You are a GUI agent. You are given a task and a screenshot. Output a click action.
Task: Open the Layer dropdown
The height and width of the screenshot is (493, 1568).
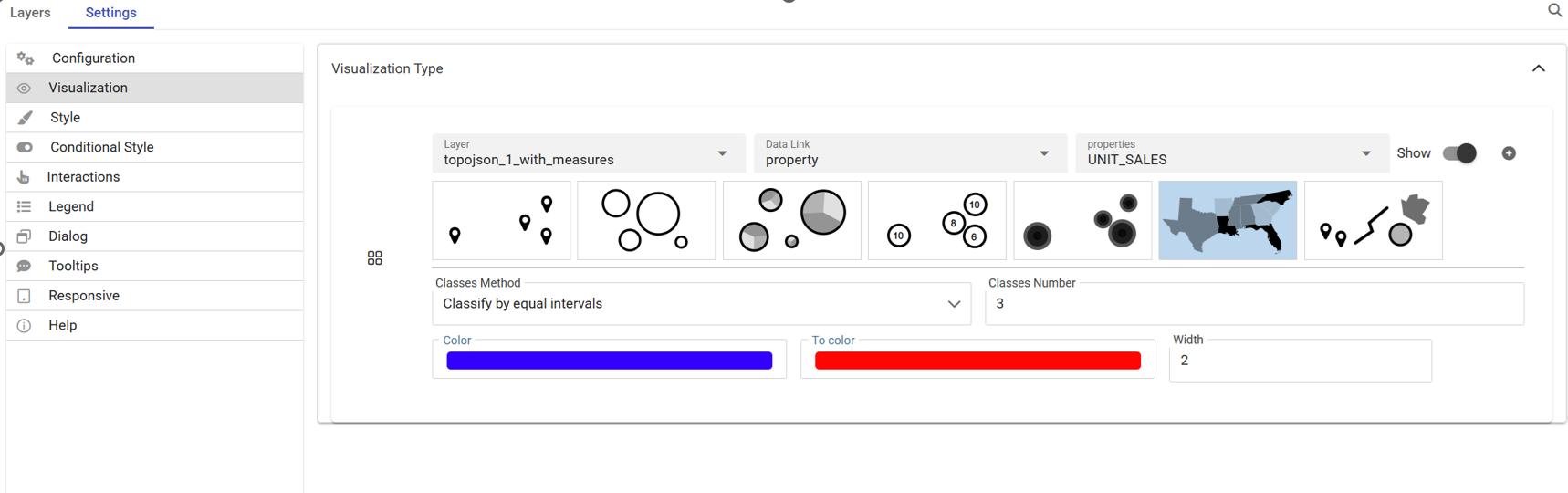click(x=589, y=153)
